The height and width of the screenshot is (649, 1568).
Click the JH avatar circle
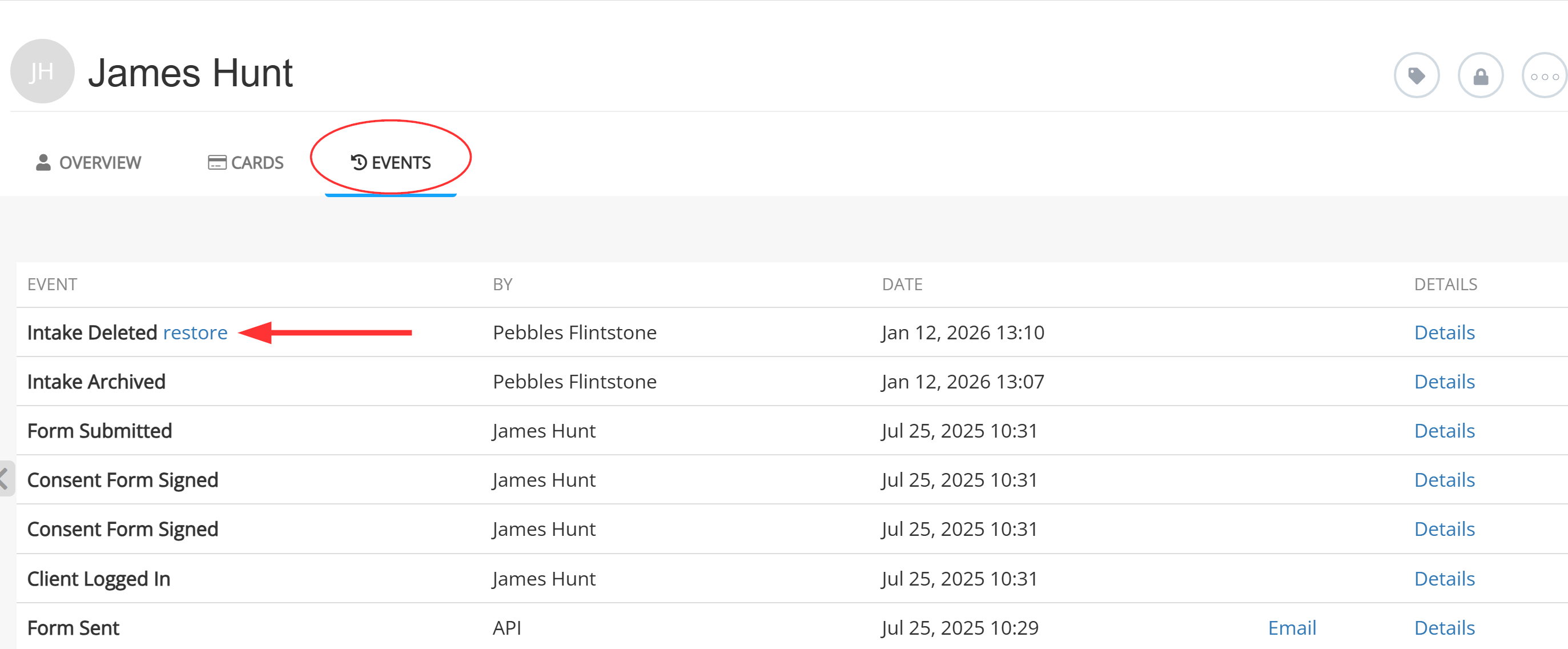tap(42, 72)
